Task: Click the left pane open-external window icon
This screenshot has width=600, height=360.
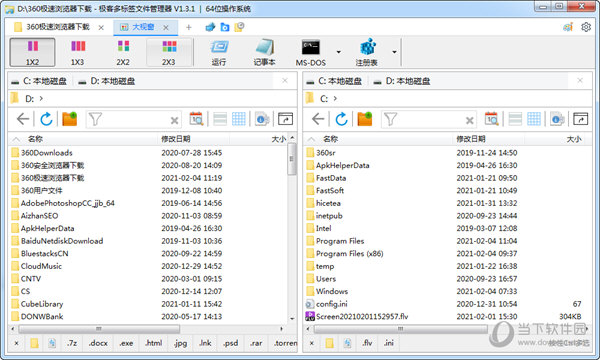Action: tap(285, 119)
